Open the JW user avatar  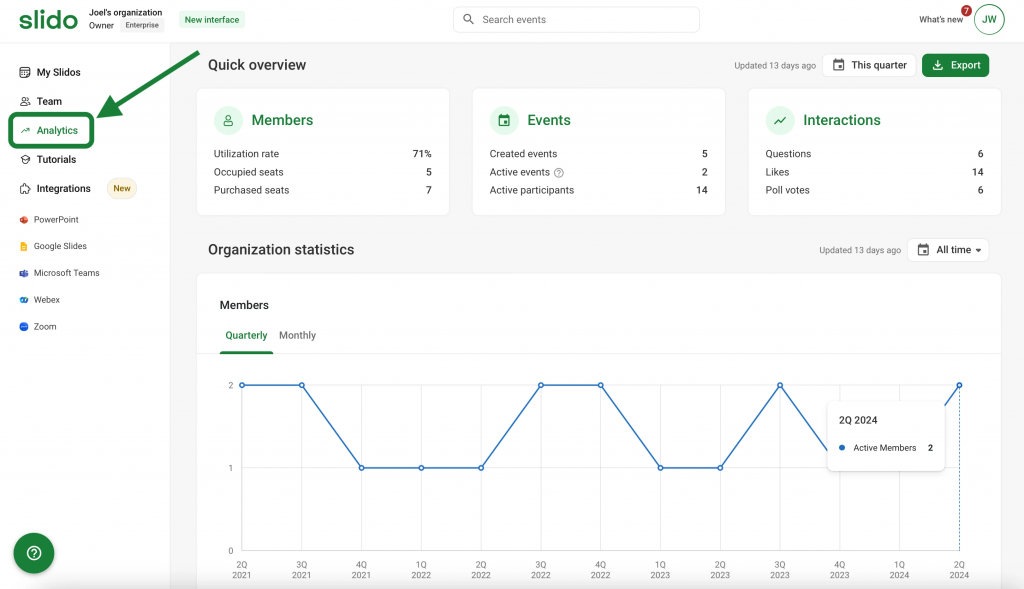[x=989, y=20]
